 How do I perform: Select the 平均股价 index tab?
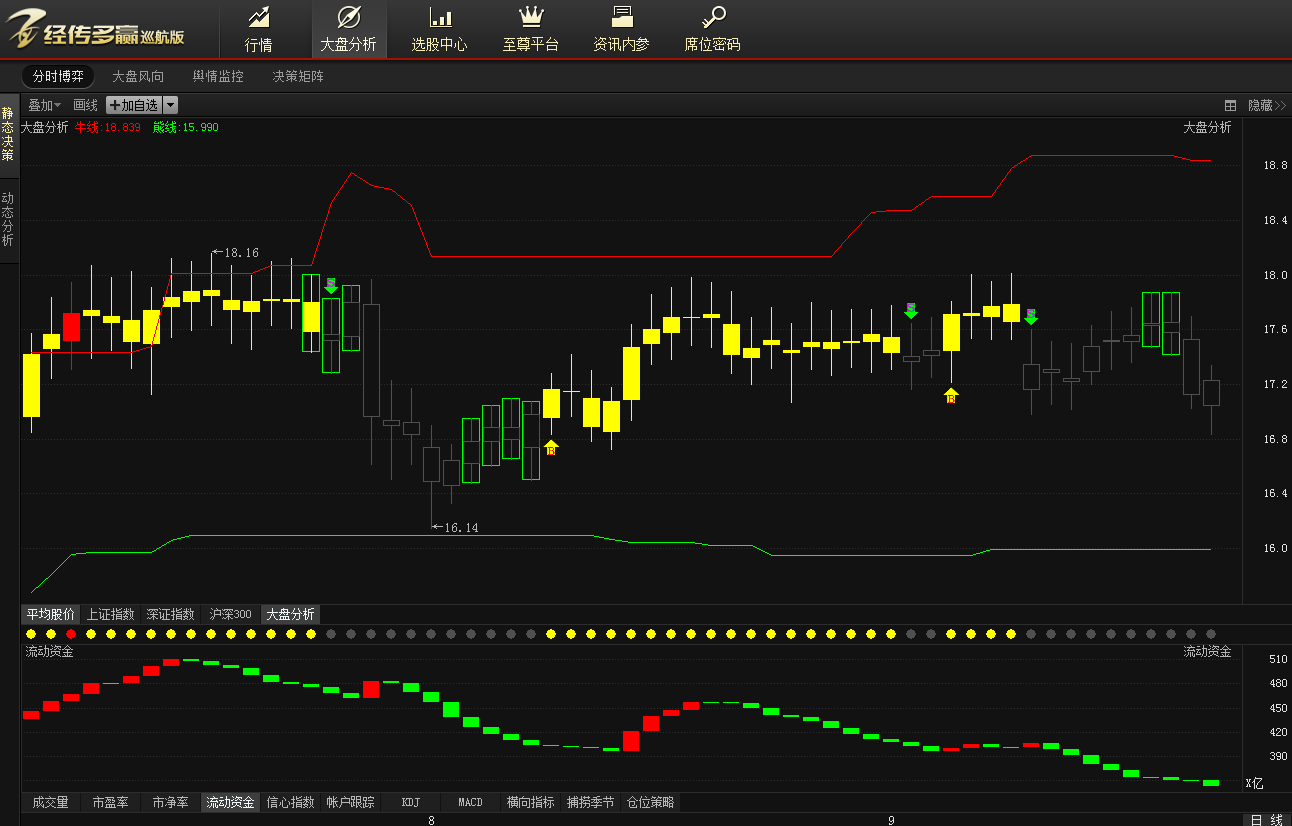point(50,614)
